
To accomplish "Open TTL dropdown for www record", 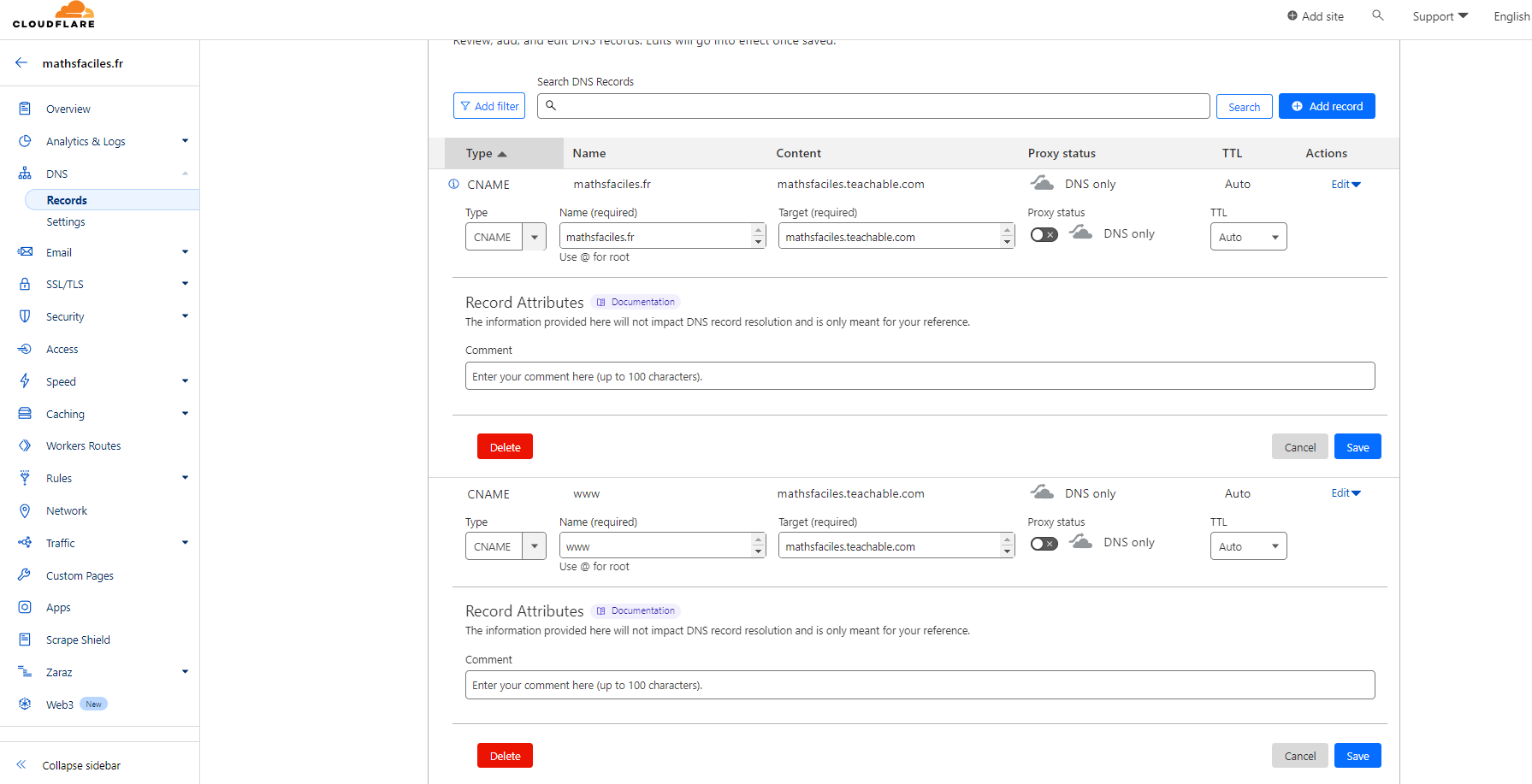I will 1248,546.
